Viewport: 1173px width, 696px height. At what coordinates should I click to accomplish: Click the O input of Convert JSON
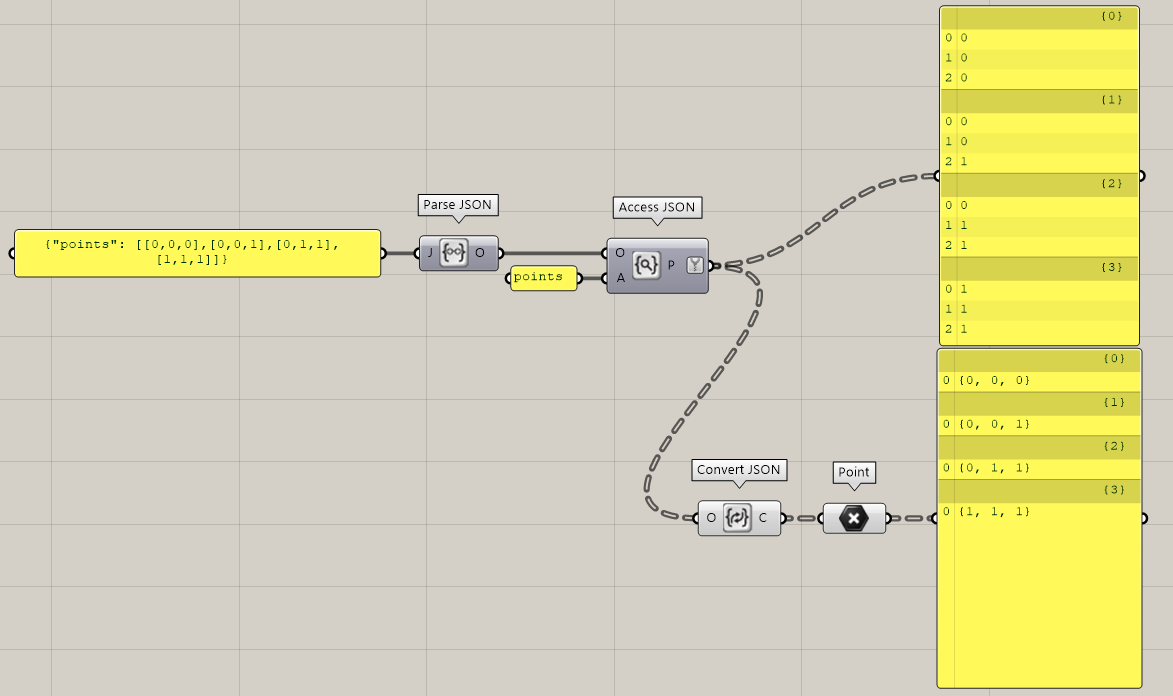point(711,518)
